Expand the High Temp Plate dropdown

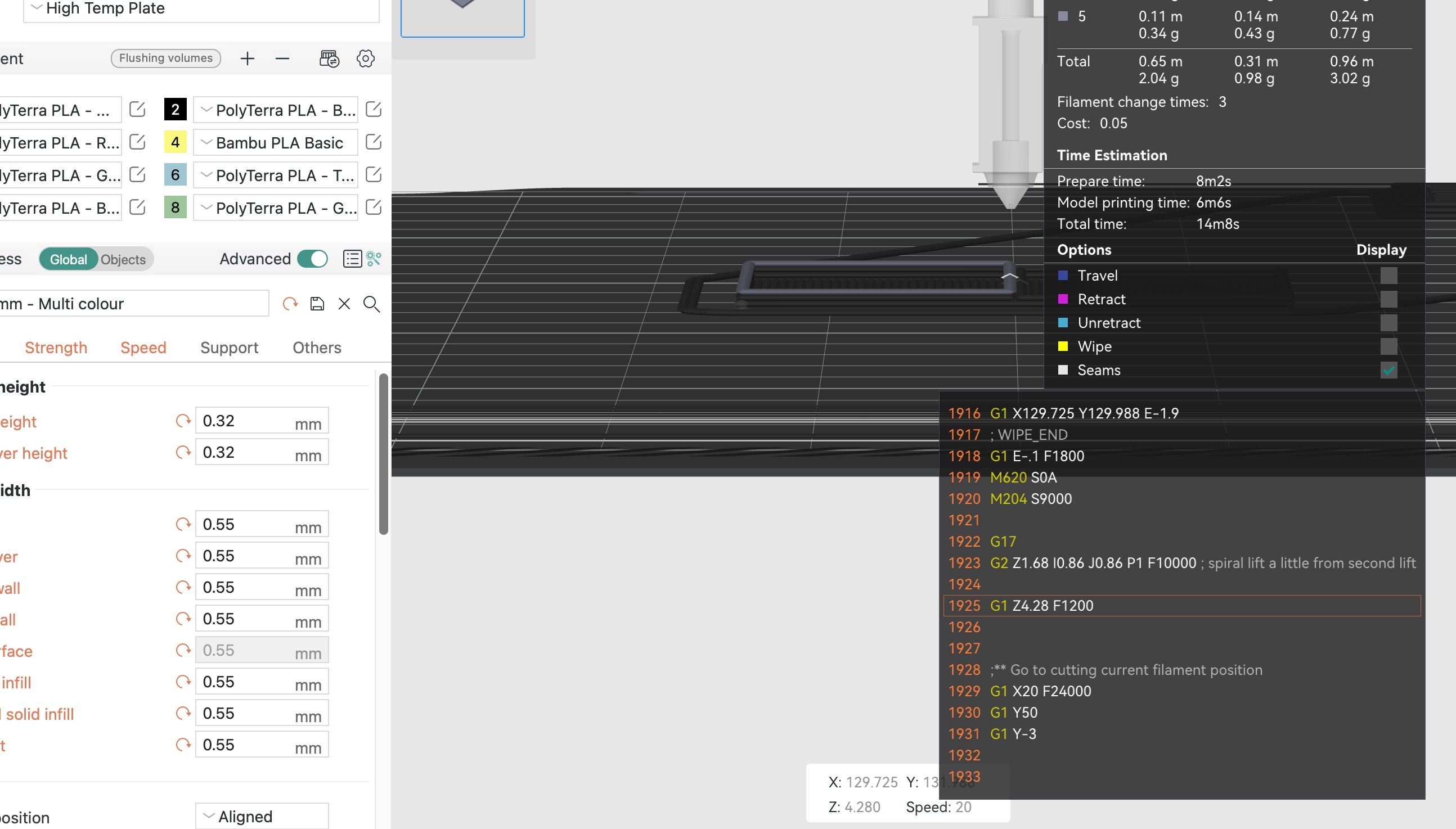pos(38,7)
